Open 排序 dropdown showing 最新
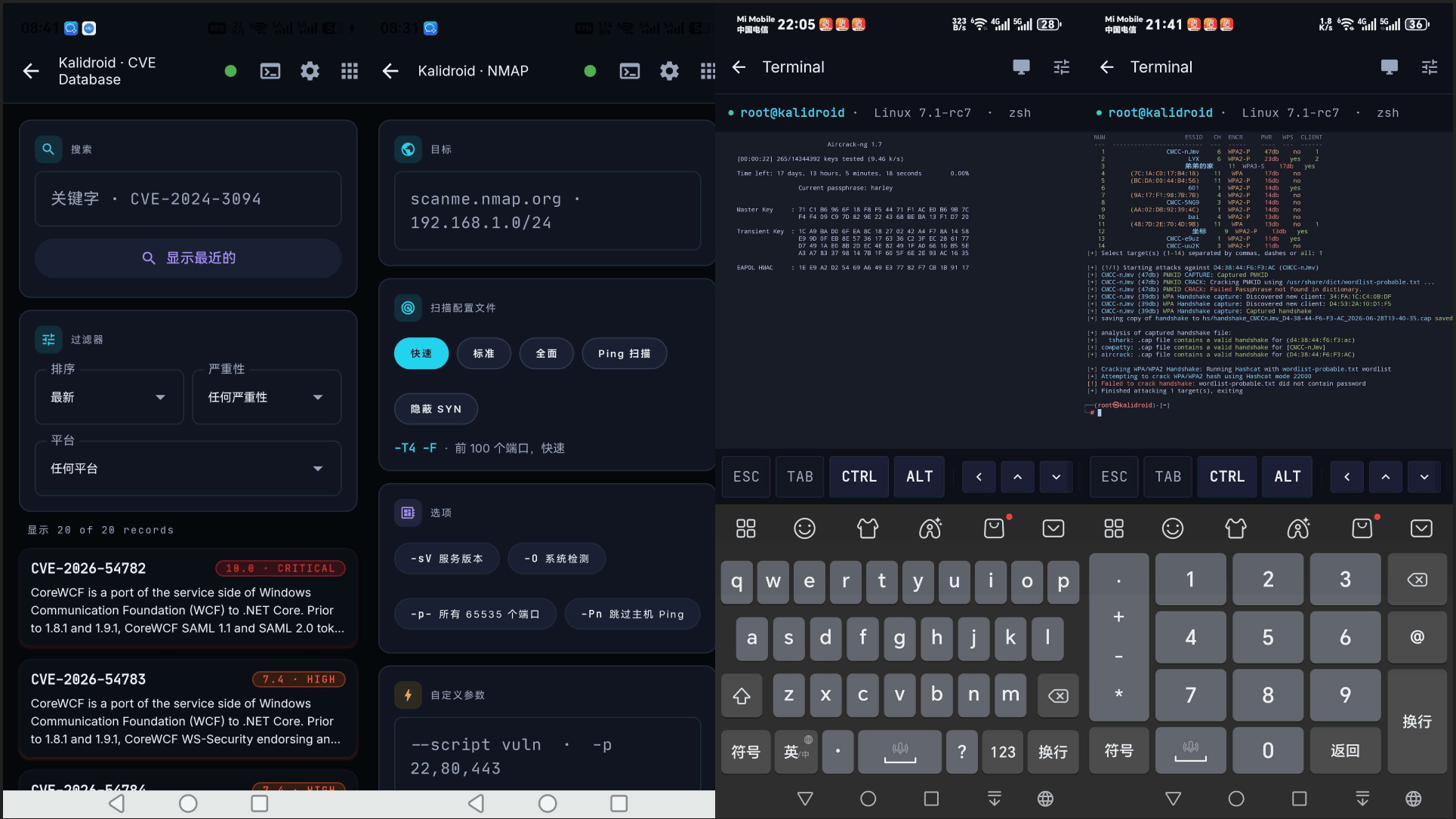This screenshot has width=1456, height=819. pos(110,397)
